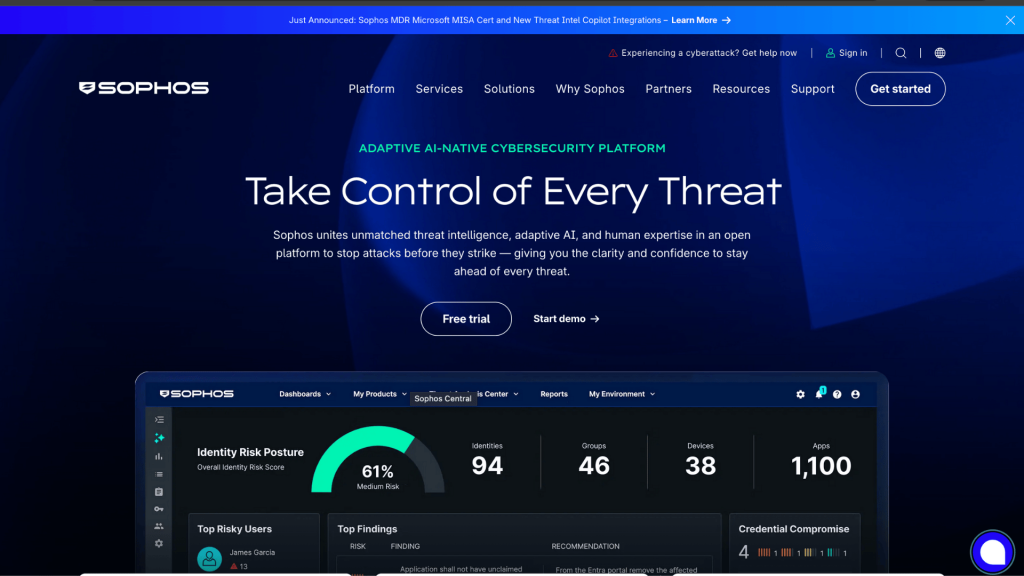This screenshot has height=576, width=1024.
Task: Open notifications from the bell icon
Action: tap(820, 394)
